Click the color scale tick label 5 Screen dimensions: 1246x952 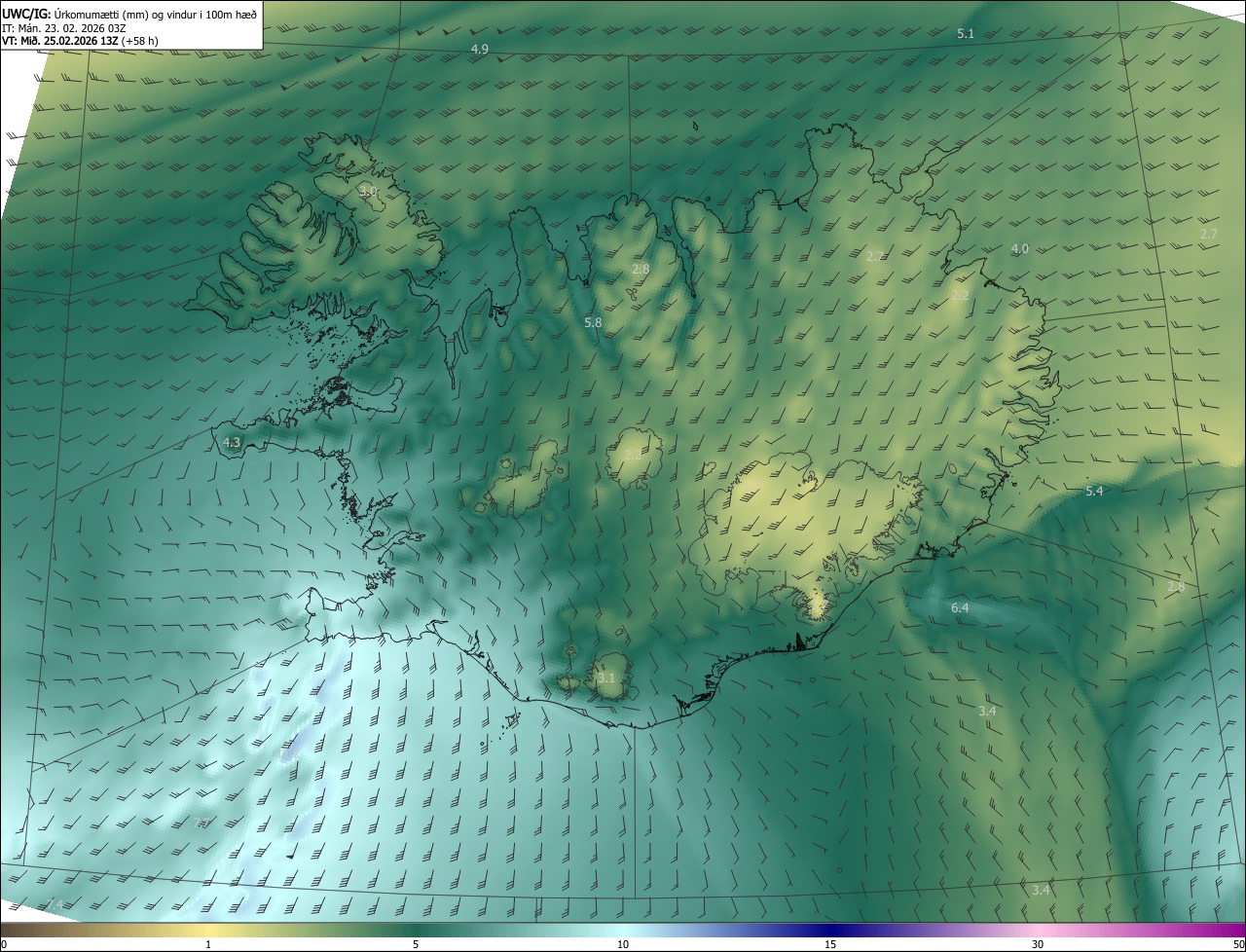(416, 944)
